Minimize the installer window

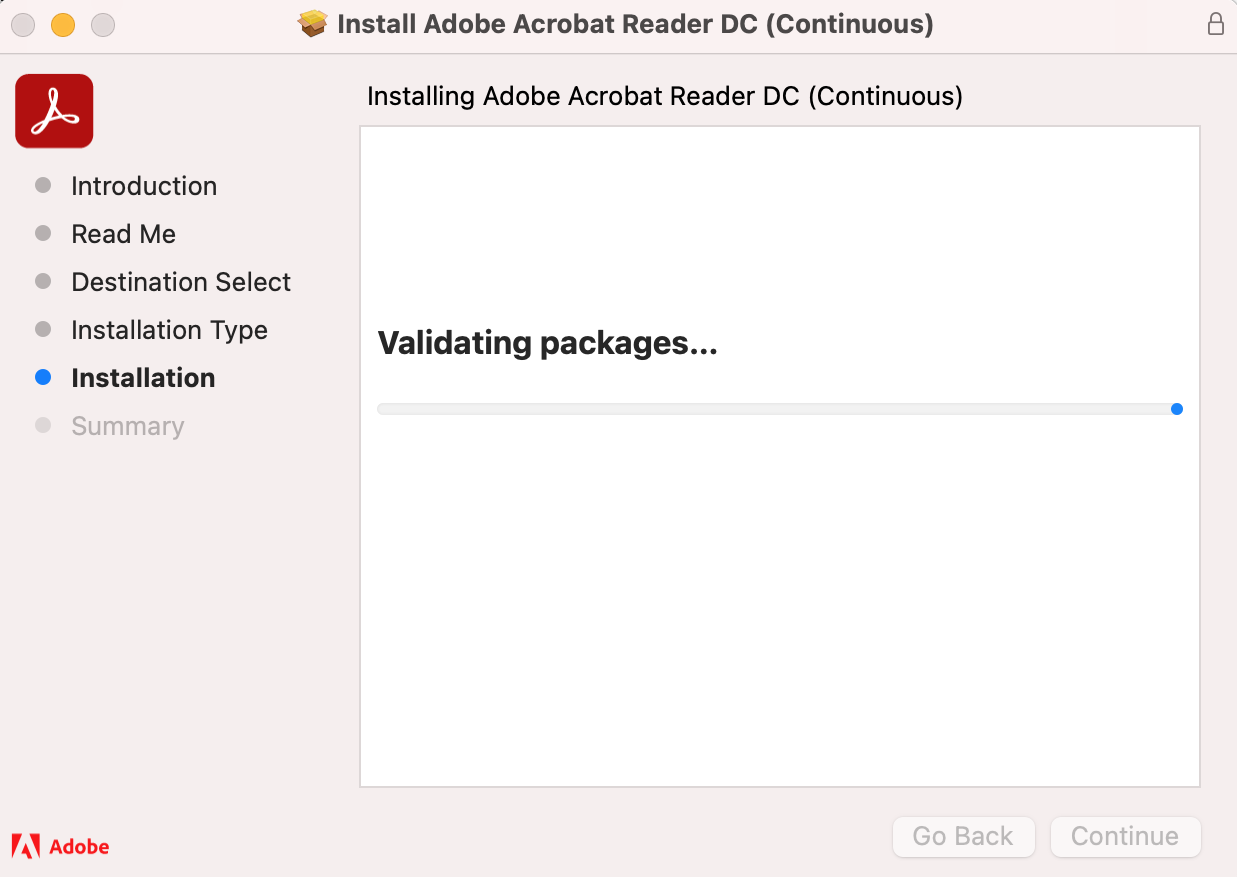coord(63,24)
